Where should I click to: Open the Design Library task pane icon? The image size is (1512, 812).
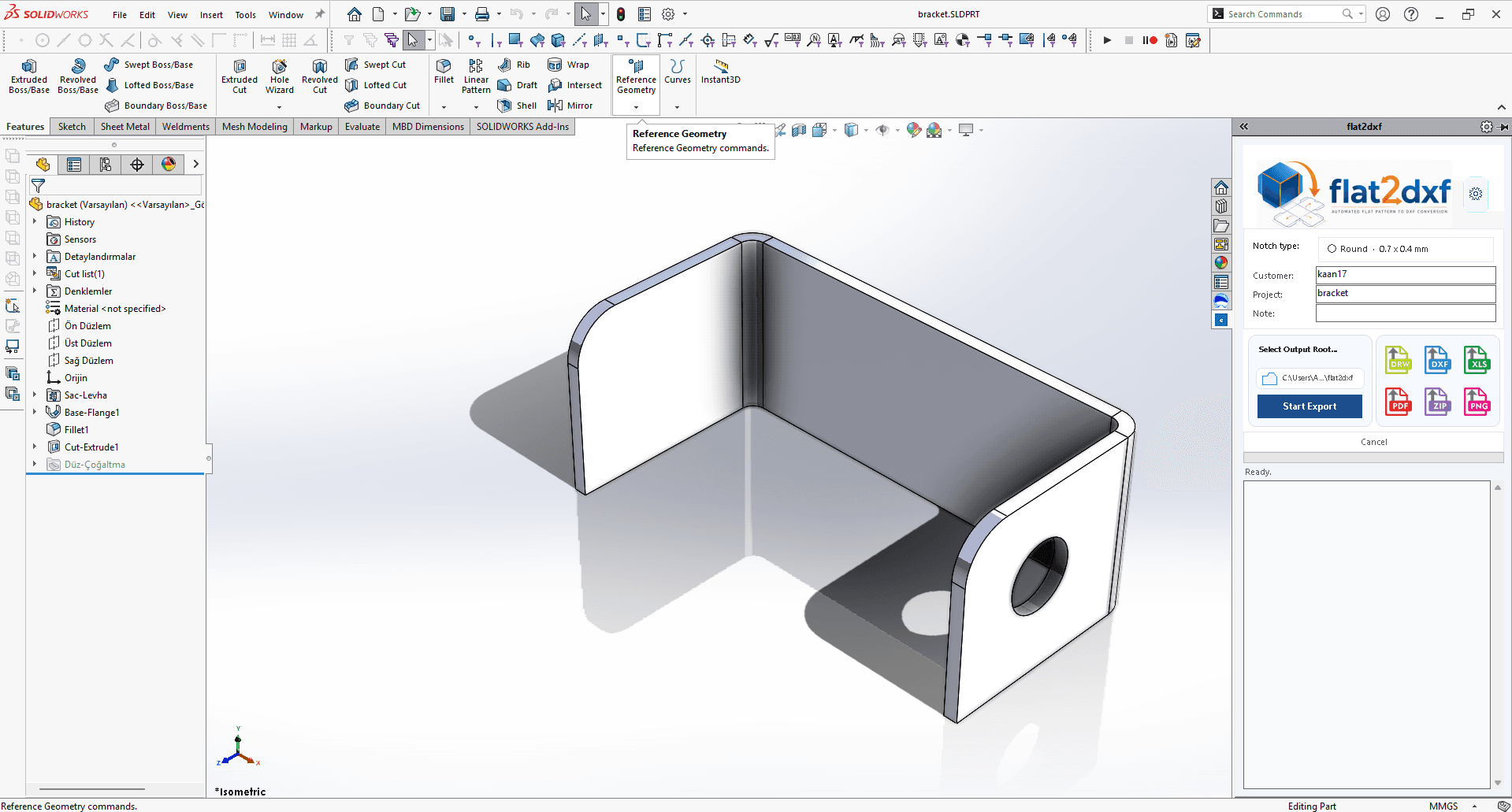[x=1221, y=206]
